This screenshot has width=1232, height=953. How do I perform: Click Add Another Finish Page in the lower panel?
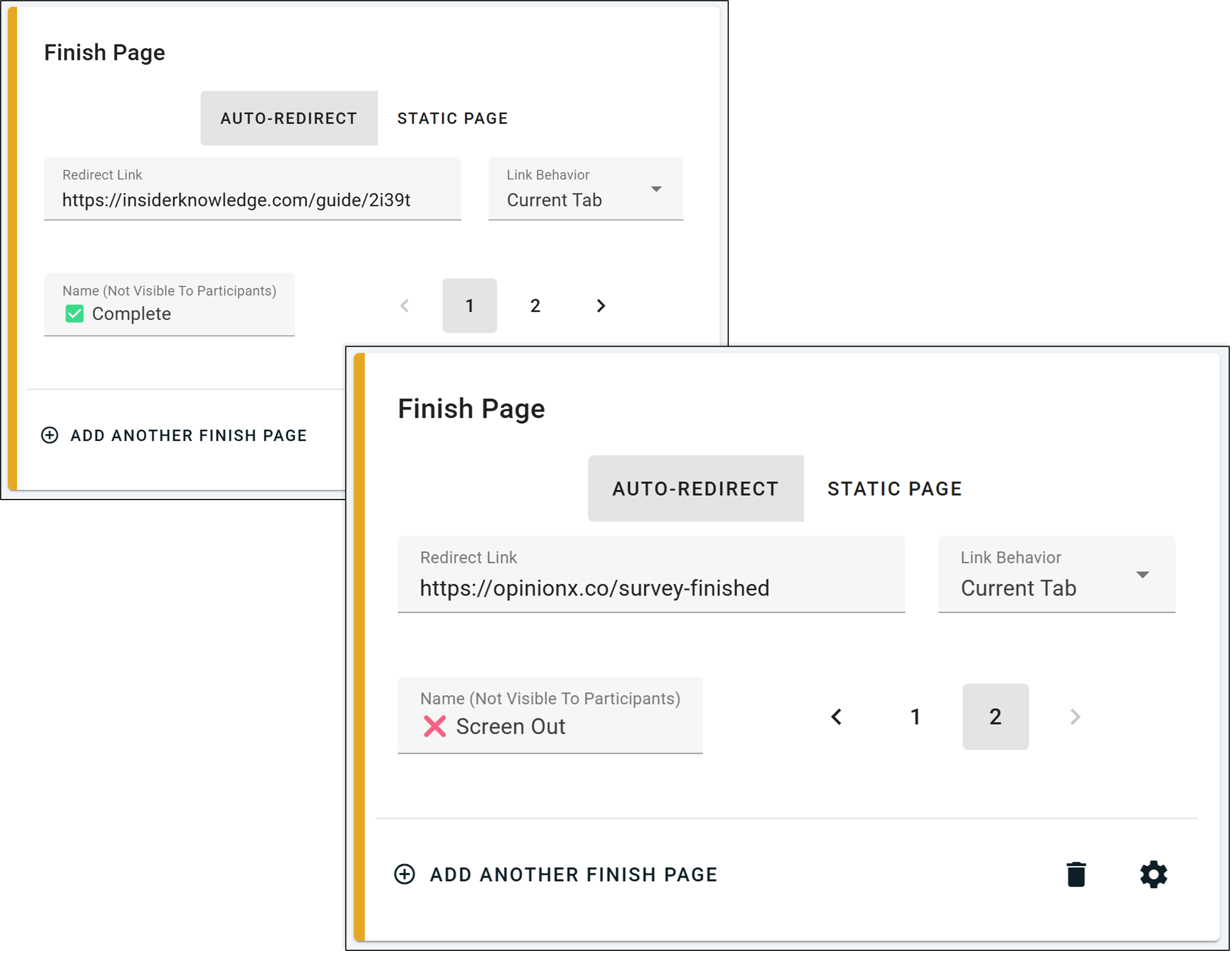[573, 875]
